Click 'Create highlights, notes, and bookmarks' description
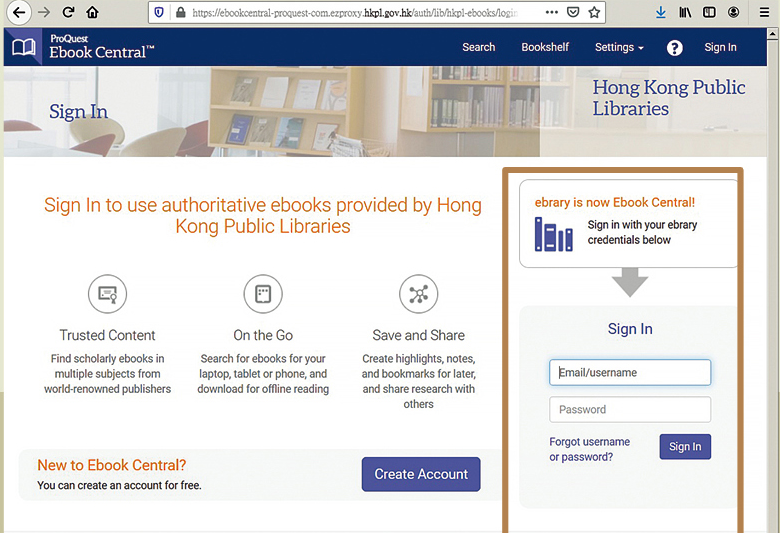This screenshot has width=780, height=533. [x=418, y=381]
